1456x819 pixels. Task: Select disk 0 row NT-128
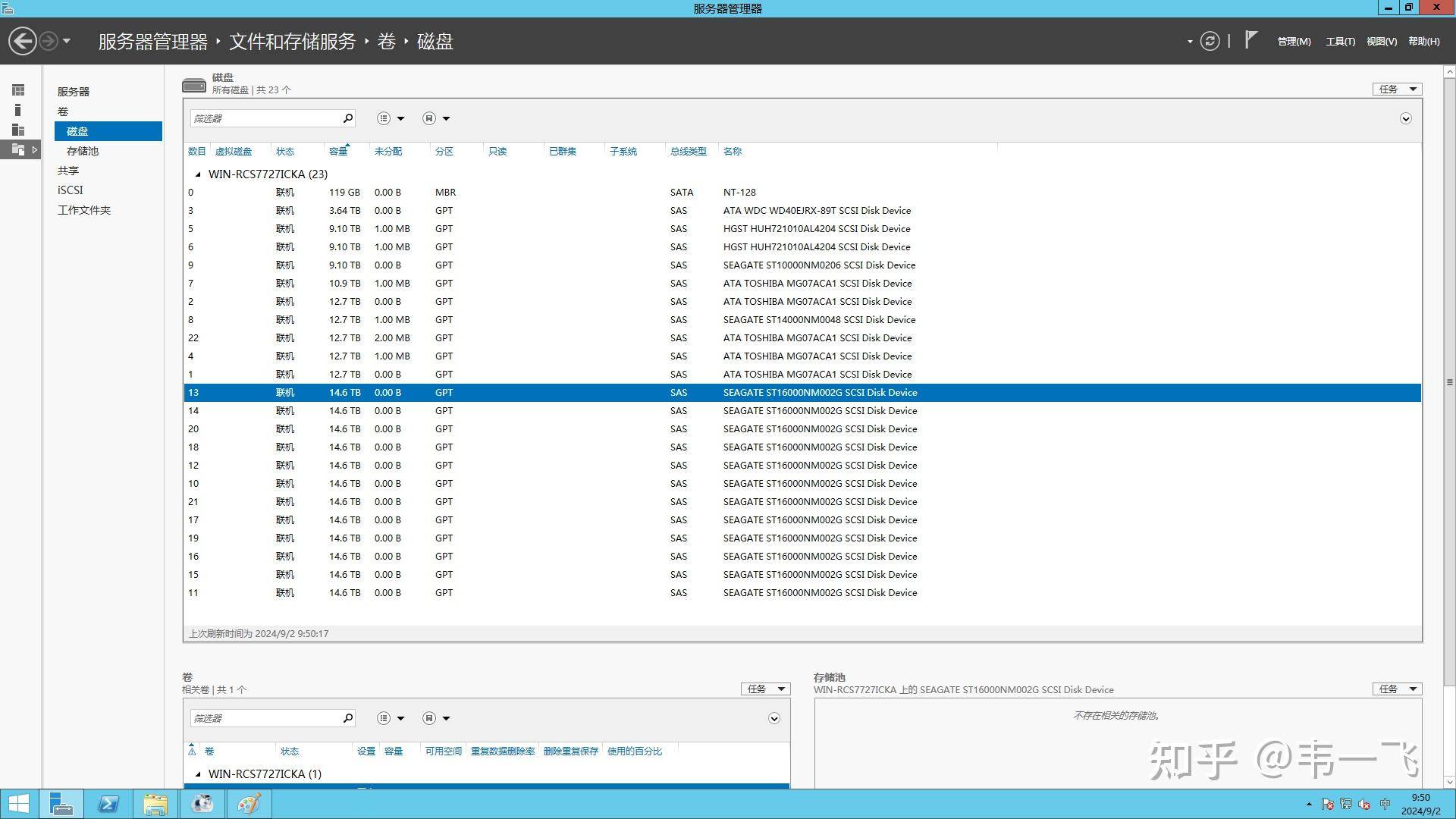coord(802,193)
